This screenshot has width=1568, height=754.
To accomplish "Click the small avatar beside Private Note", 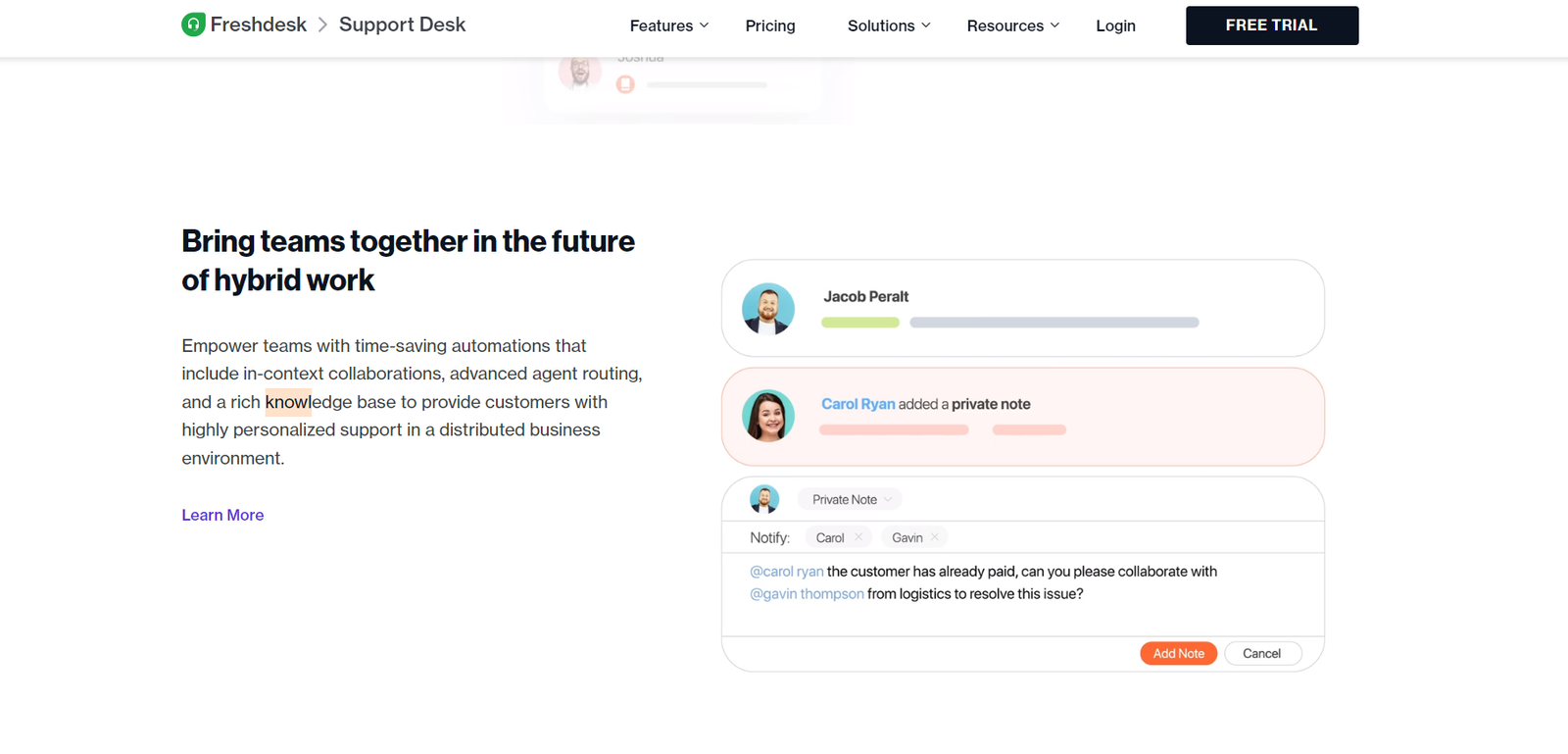I will [x=764, y=499].
